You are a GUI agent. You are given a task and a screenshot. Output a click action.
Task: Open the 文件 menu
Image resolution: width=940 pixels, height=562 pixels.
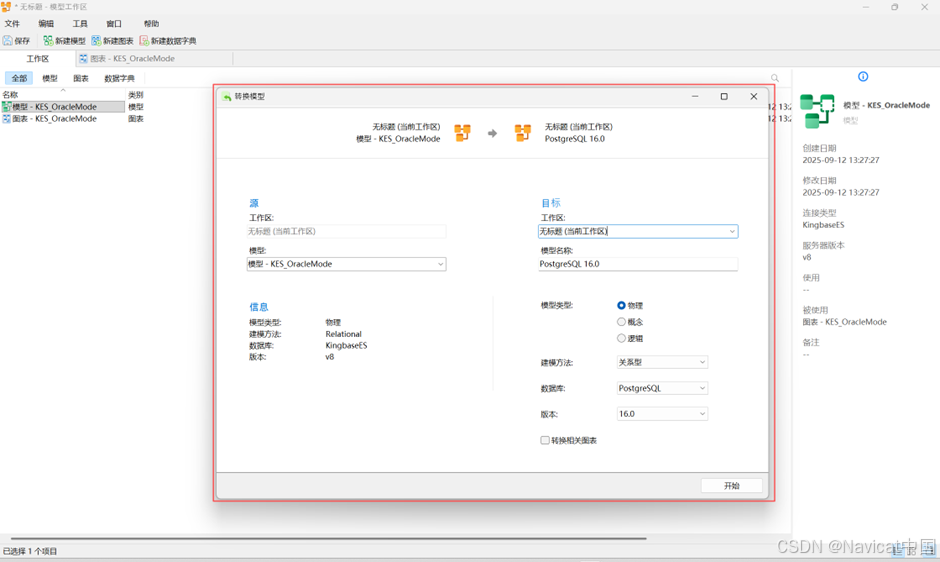pyautogui.click(x=12, y=24)
